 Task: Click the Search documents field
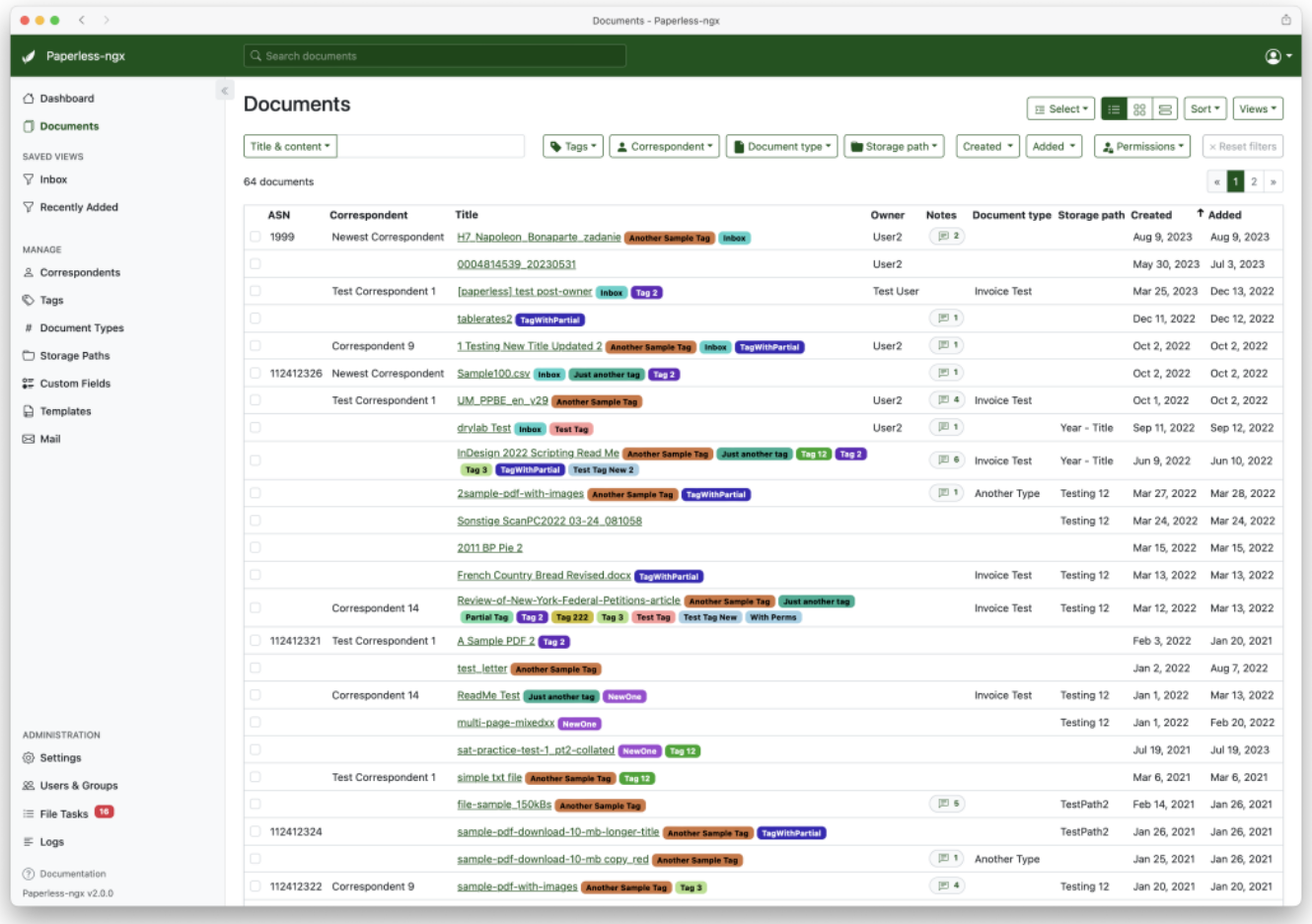tap(435, 56)
